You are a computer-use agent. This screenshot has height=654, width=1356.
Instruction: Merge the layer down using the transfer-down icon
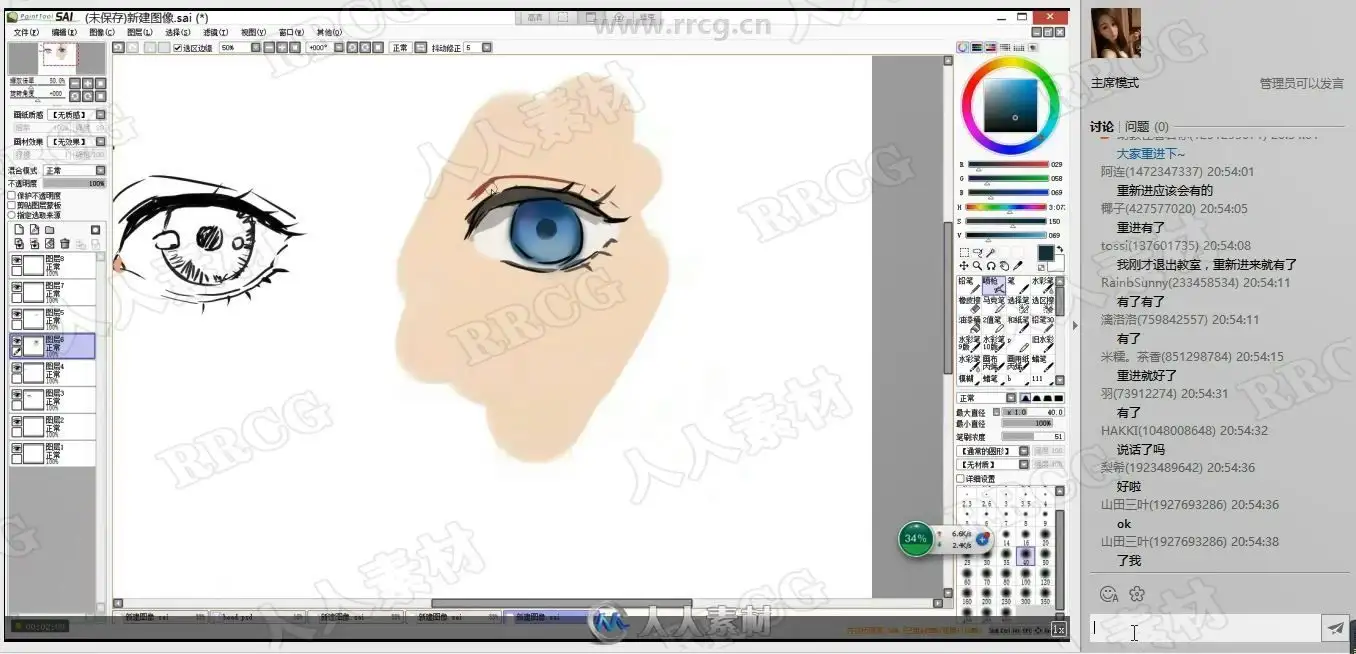point(19,243)
